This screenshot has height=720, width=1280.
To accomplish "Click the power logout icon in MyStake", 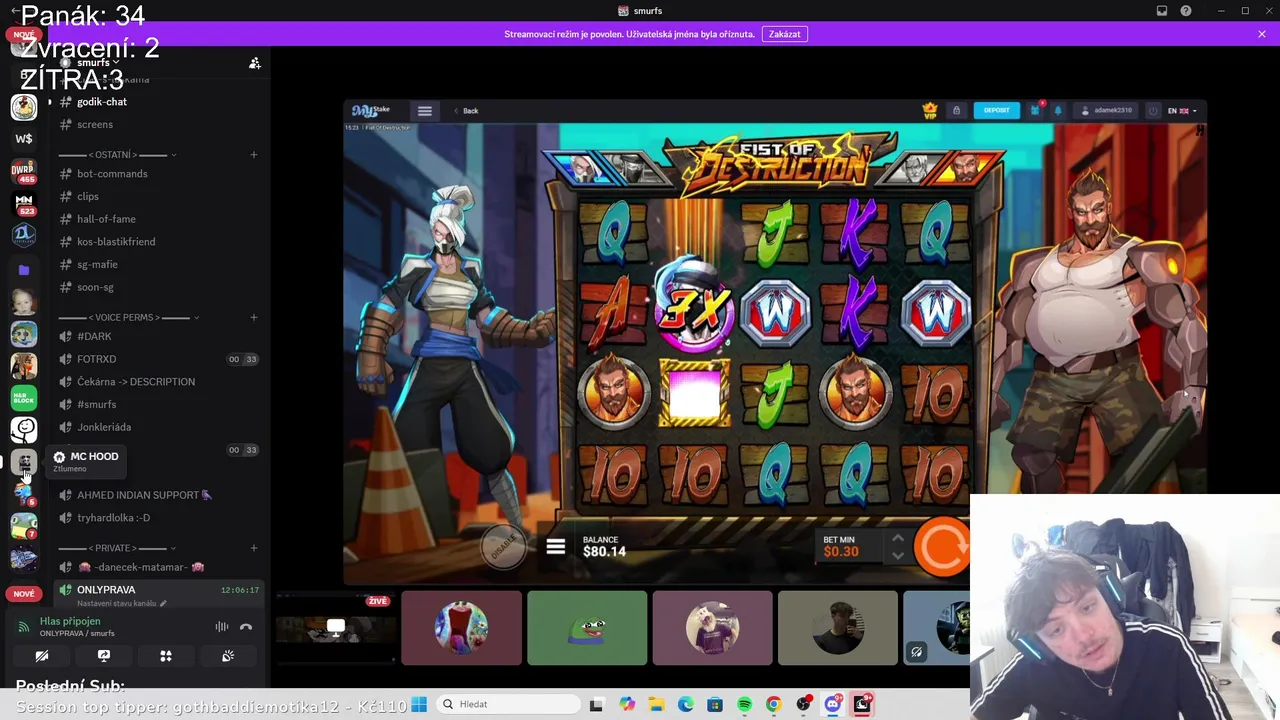I will click(x=1153, y=110).
